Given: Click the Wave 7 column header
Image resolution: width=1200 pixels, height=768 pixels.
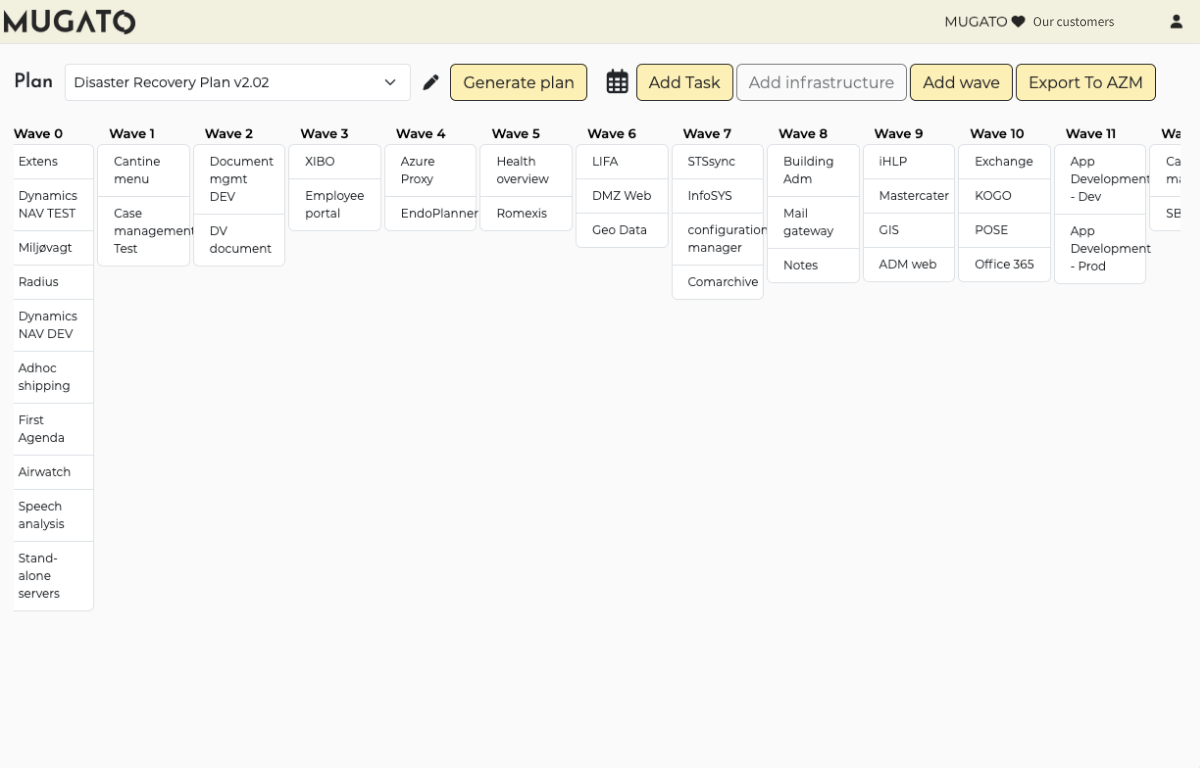Looking at the screenshot, I should (x=707, y=134).
